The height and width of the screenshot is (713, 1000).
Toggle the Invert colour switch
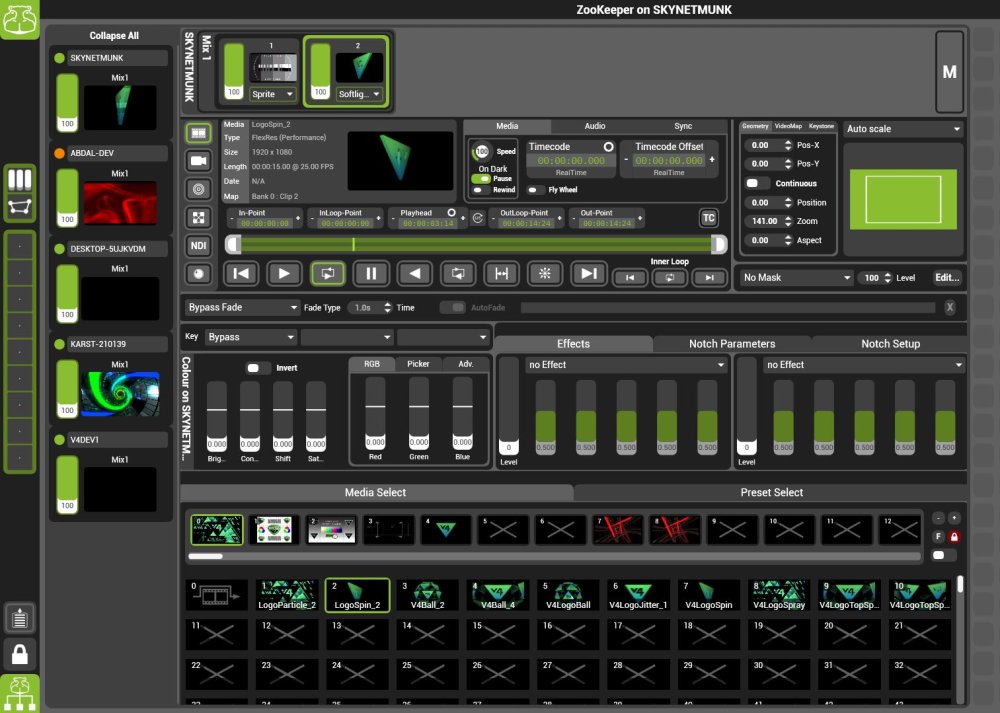[258, 368]
